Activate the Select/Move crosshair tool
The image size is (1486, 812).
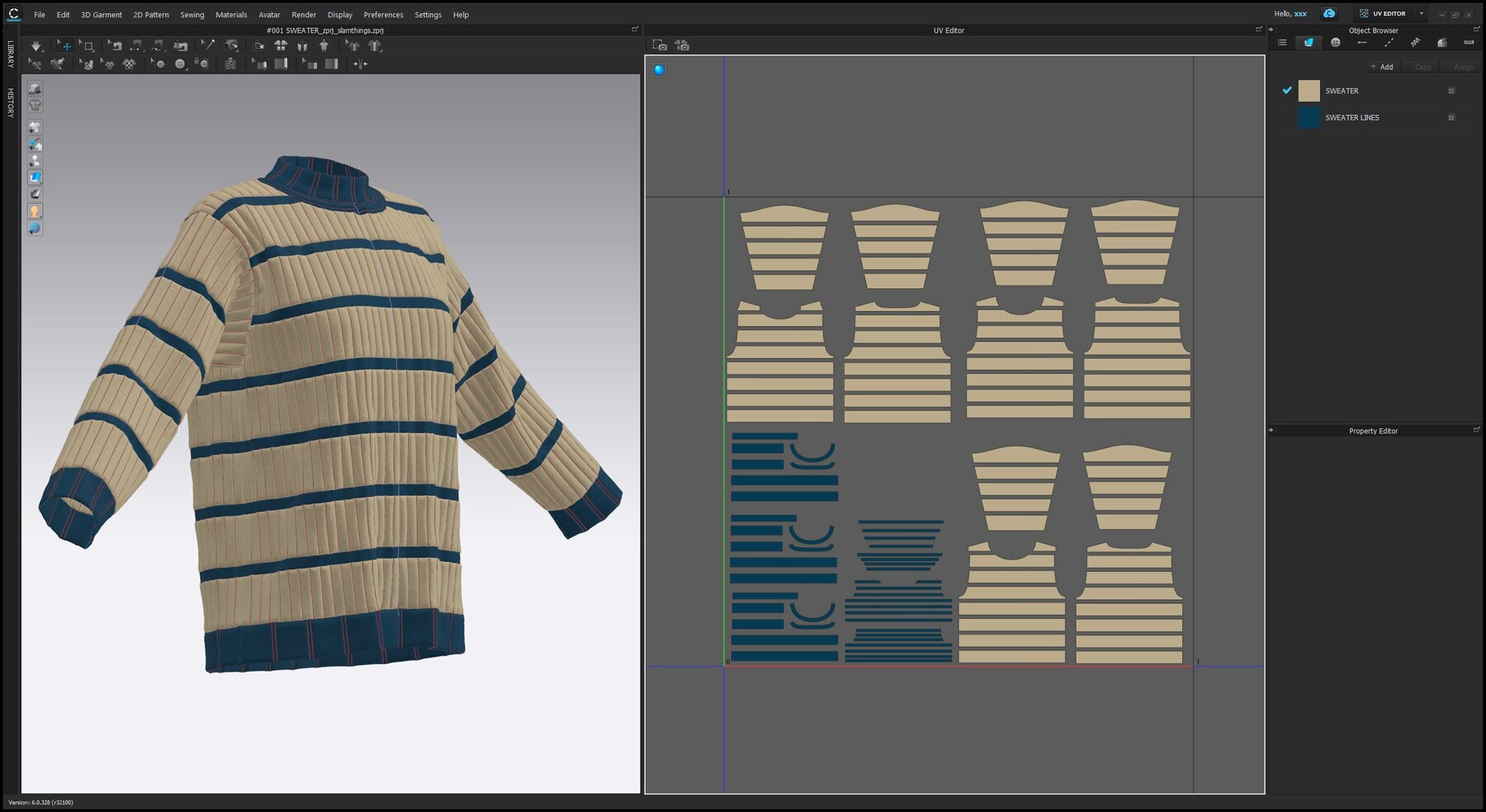(x=66, y=46)
